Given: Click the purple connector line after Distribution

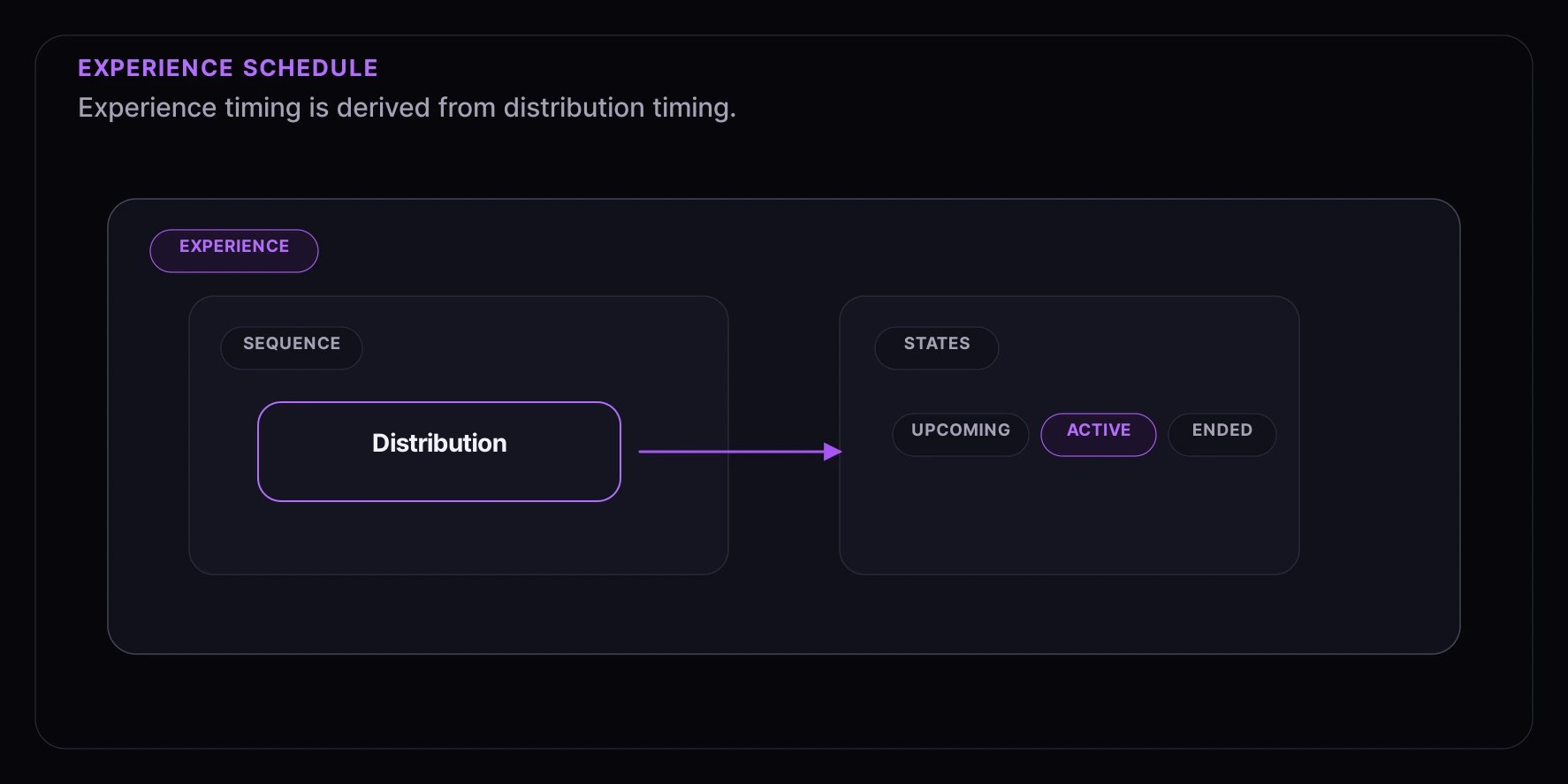Looking at the screenshot, I should click(731, 452).
